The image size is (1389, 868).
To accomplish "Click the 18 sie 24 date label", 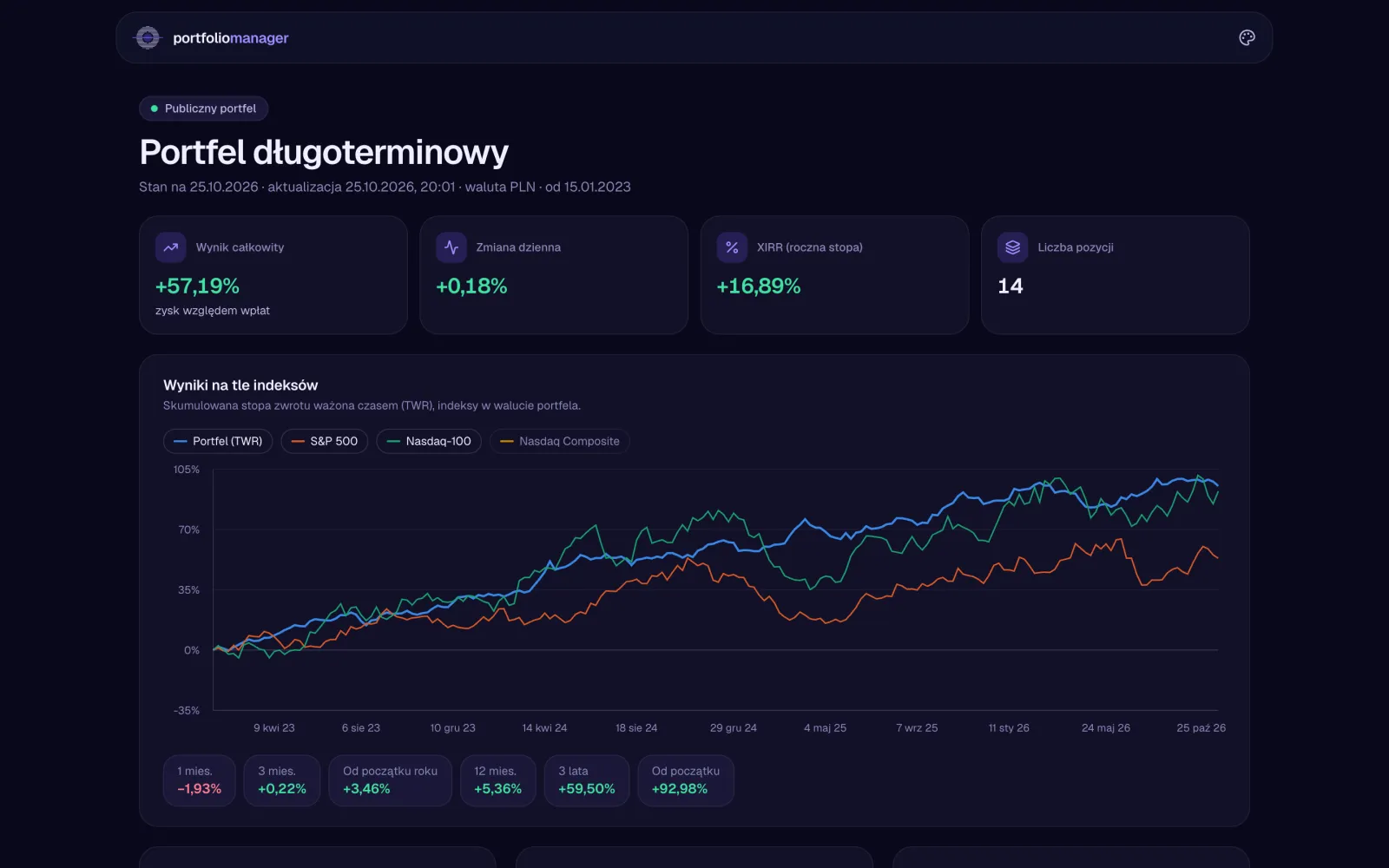I will 636,728.
